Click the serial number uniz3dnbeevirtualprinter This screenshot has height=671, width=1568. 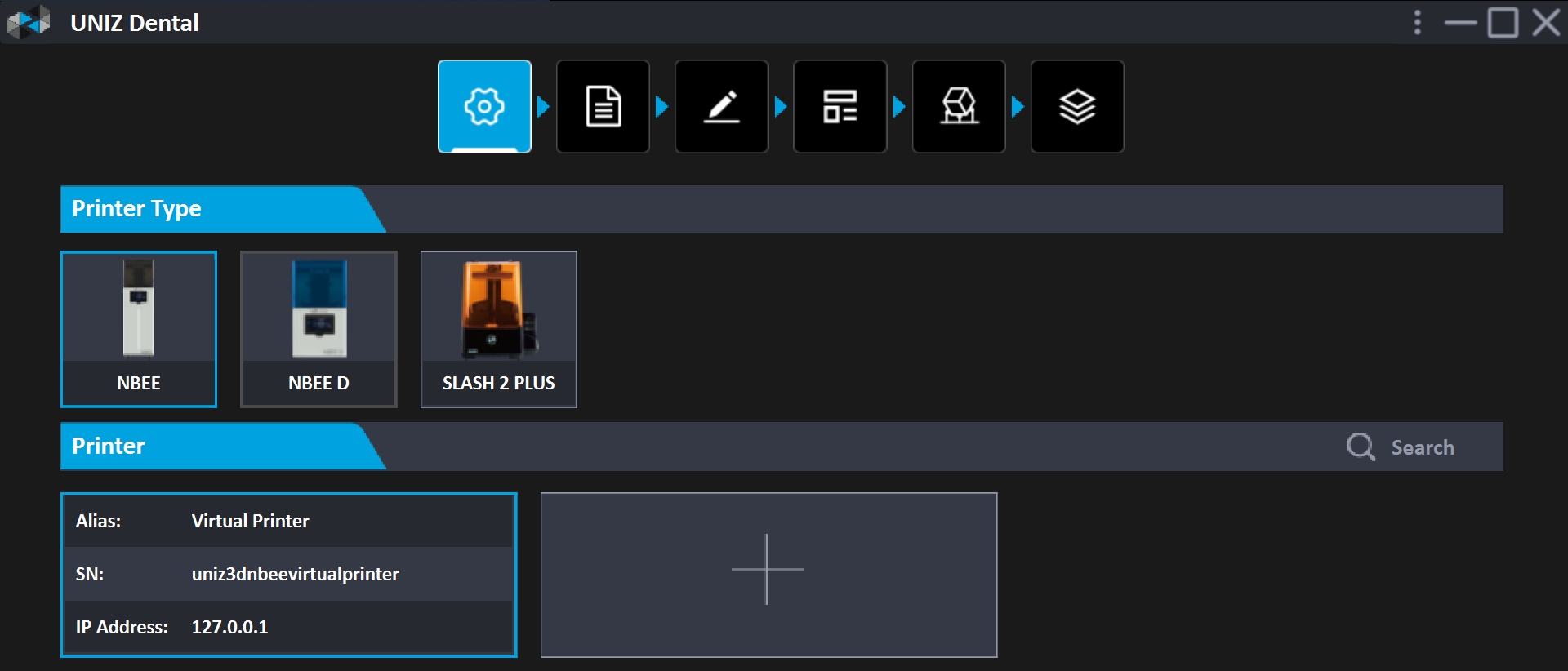pos(295,574)
